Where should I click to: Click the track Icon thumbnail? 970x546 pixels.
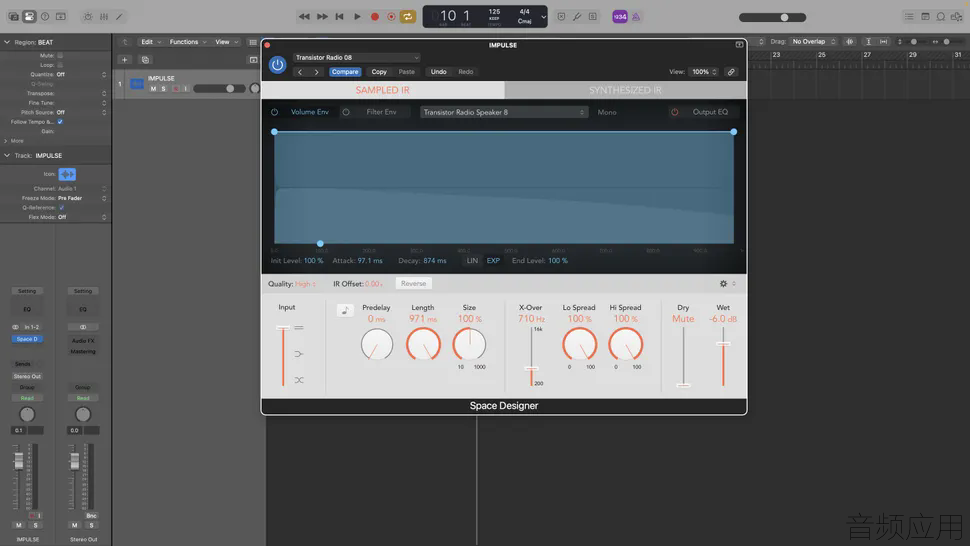pyautogui.click(x=67, y=174)
